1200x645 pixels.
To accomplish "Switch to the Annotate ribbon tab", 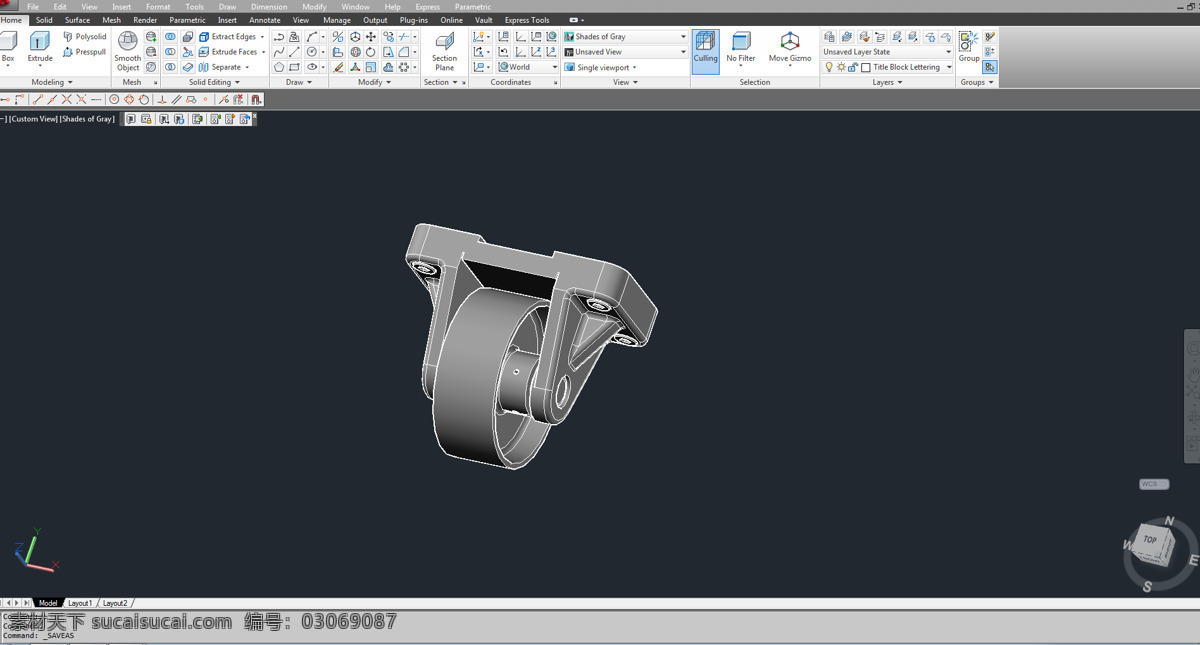I will pos(265,20).
